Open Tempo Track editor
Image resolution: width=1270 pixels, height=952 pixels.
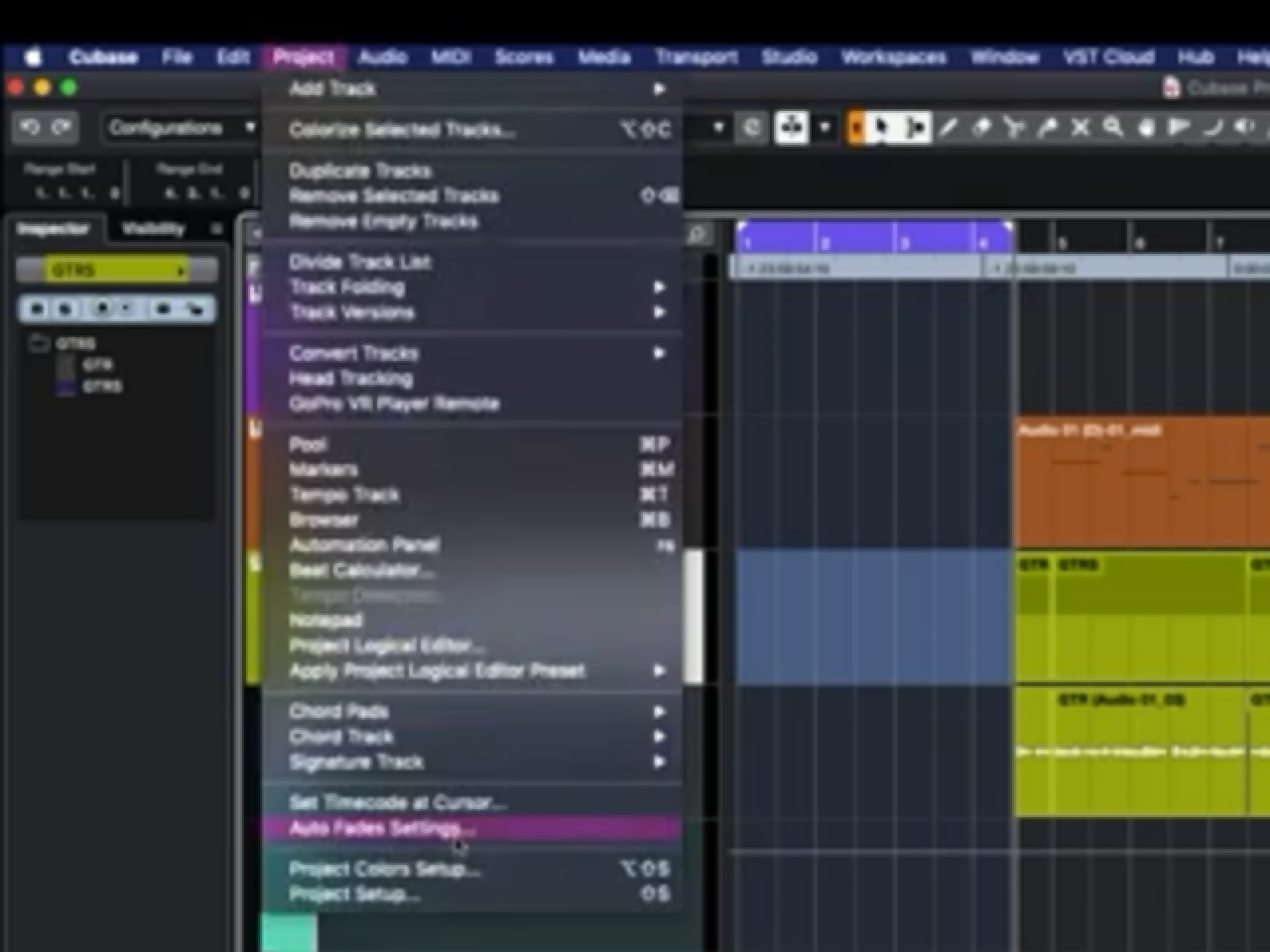point(473,495)
